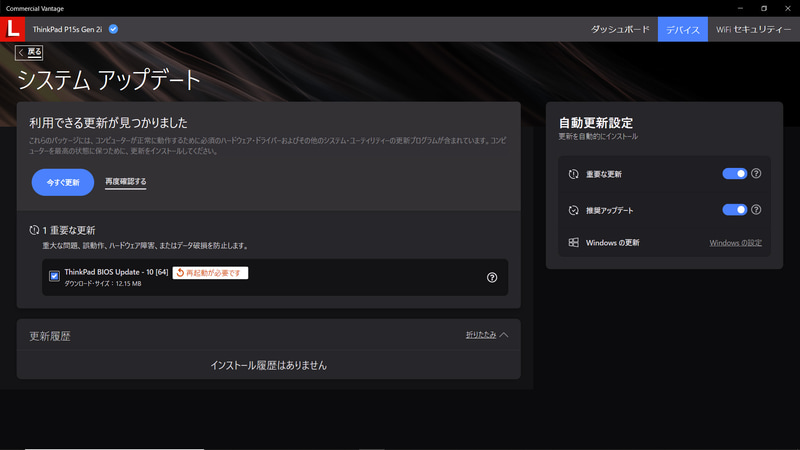
Task: Toggle off 推奨アップデート auto-update switch
Action: pos(735,210)
